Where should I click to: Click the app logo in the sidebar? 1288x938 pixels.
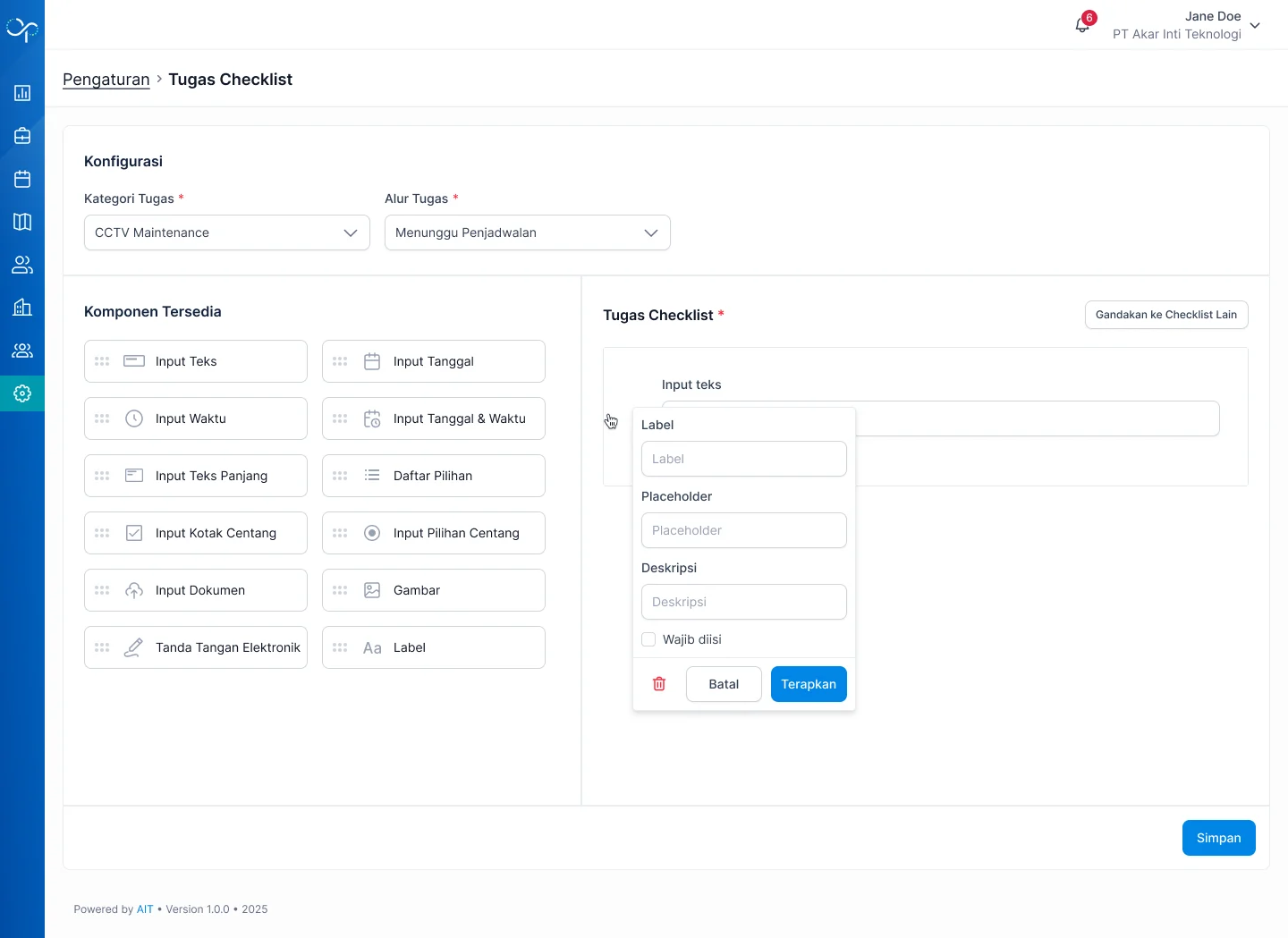click(x=22, y=30)
